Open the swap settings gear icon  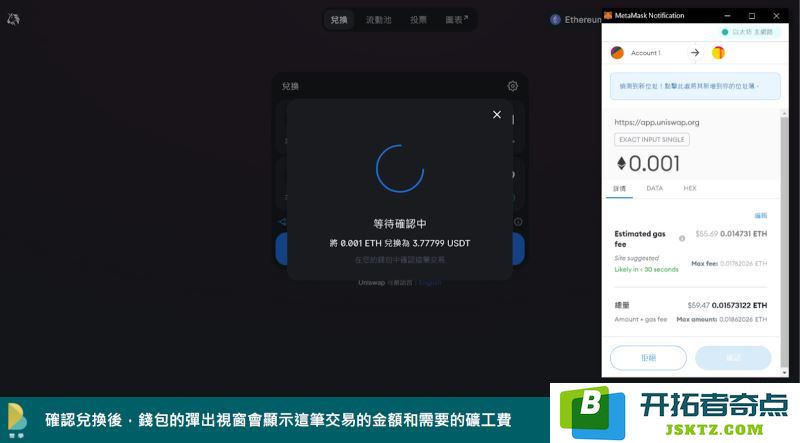pyautogui.click(x=513, y=86)
